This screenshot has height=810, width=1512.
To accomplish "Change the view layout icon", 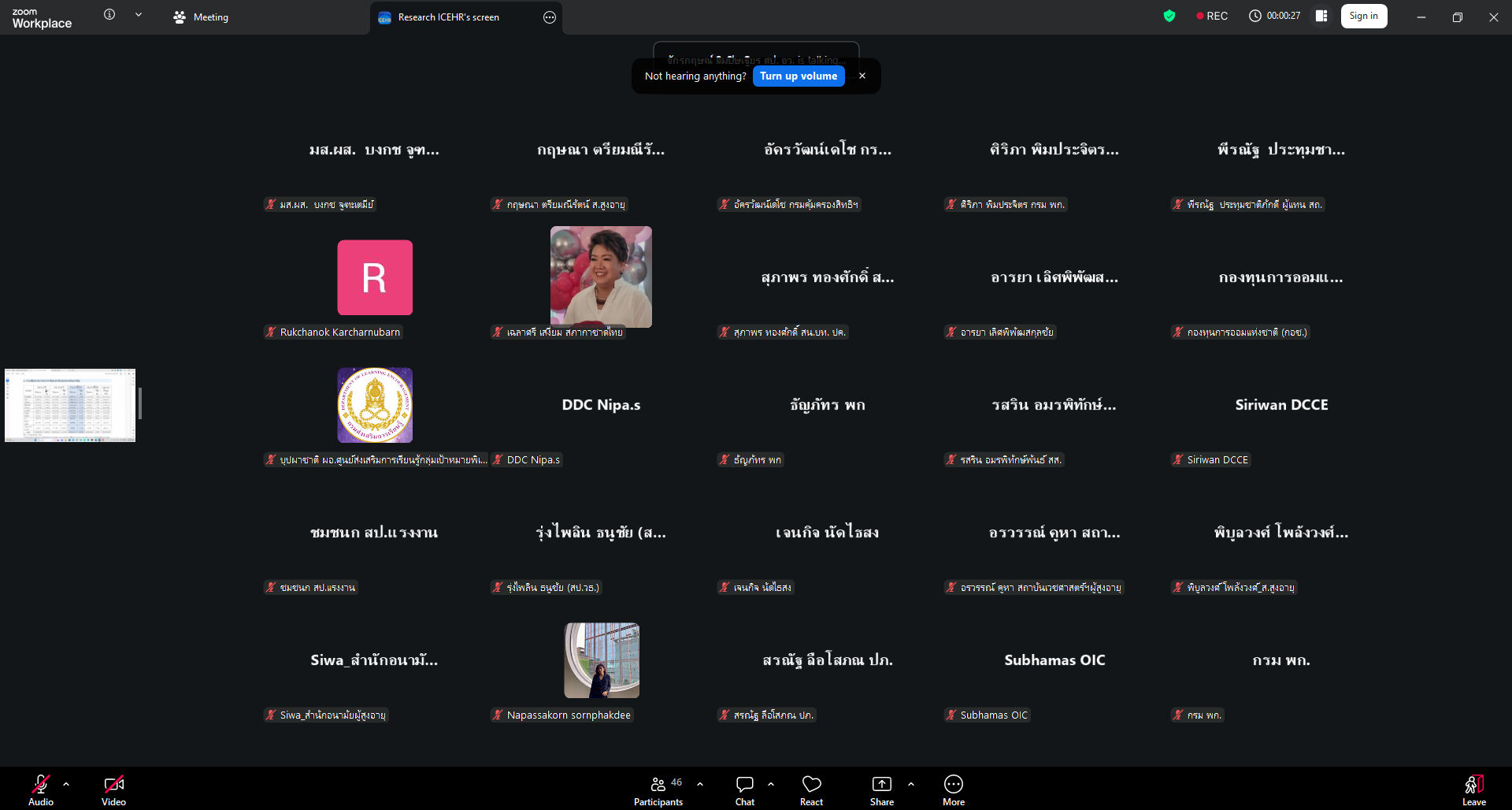I will pos(1321,16).
